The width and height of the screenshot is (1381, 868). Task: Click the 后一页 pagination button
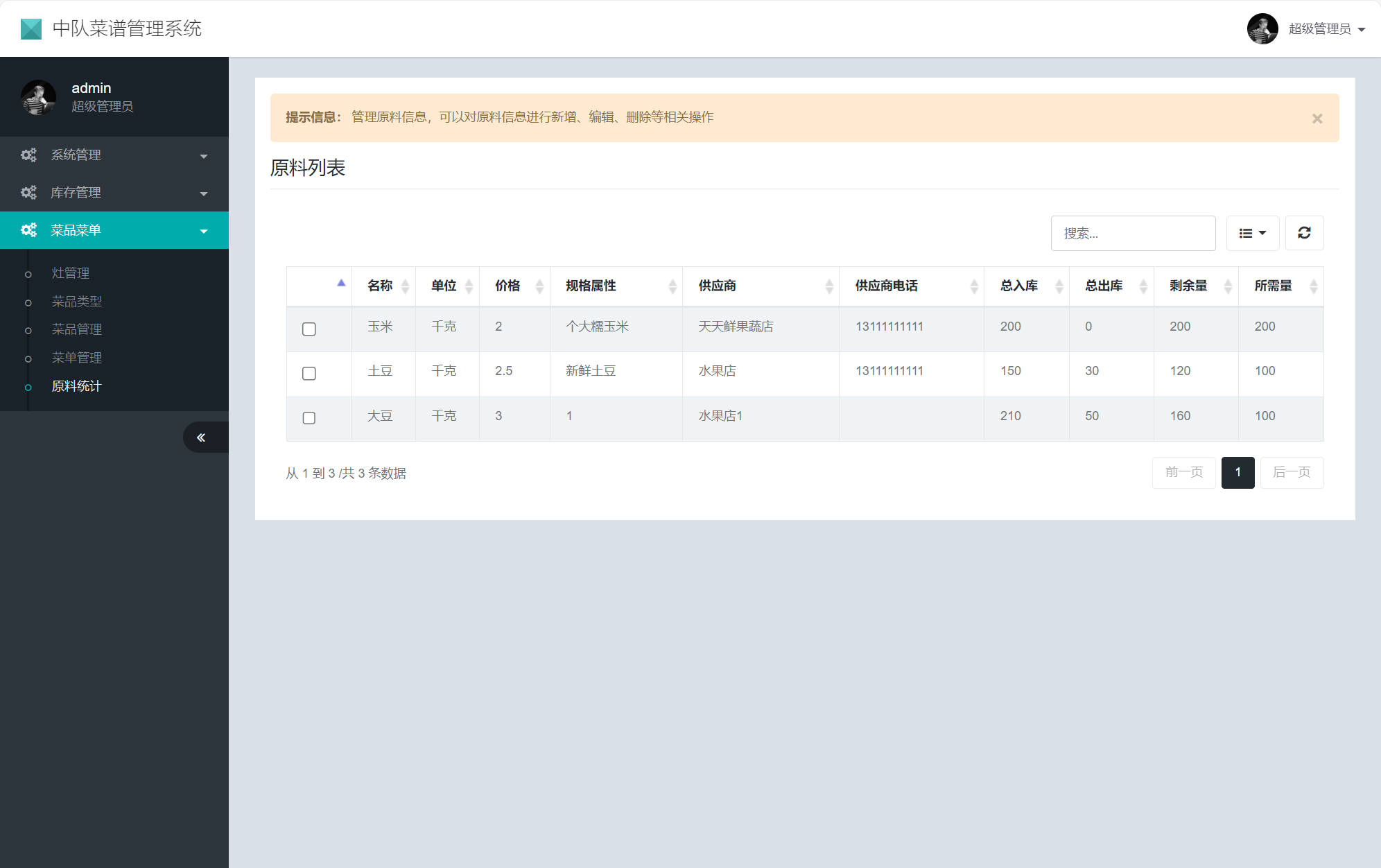pos(1292,472)
